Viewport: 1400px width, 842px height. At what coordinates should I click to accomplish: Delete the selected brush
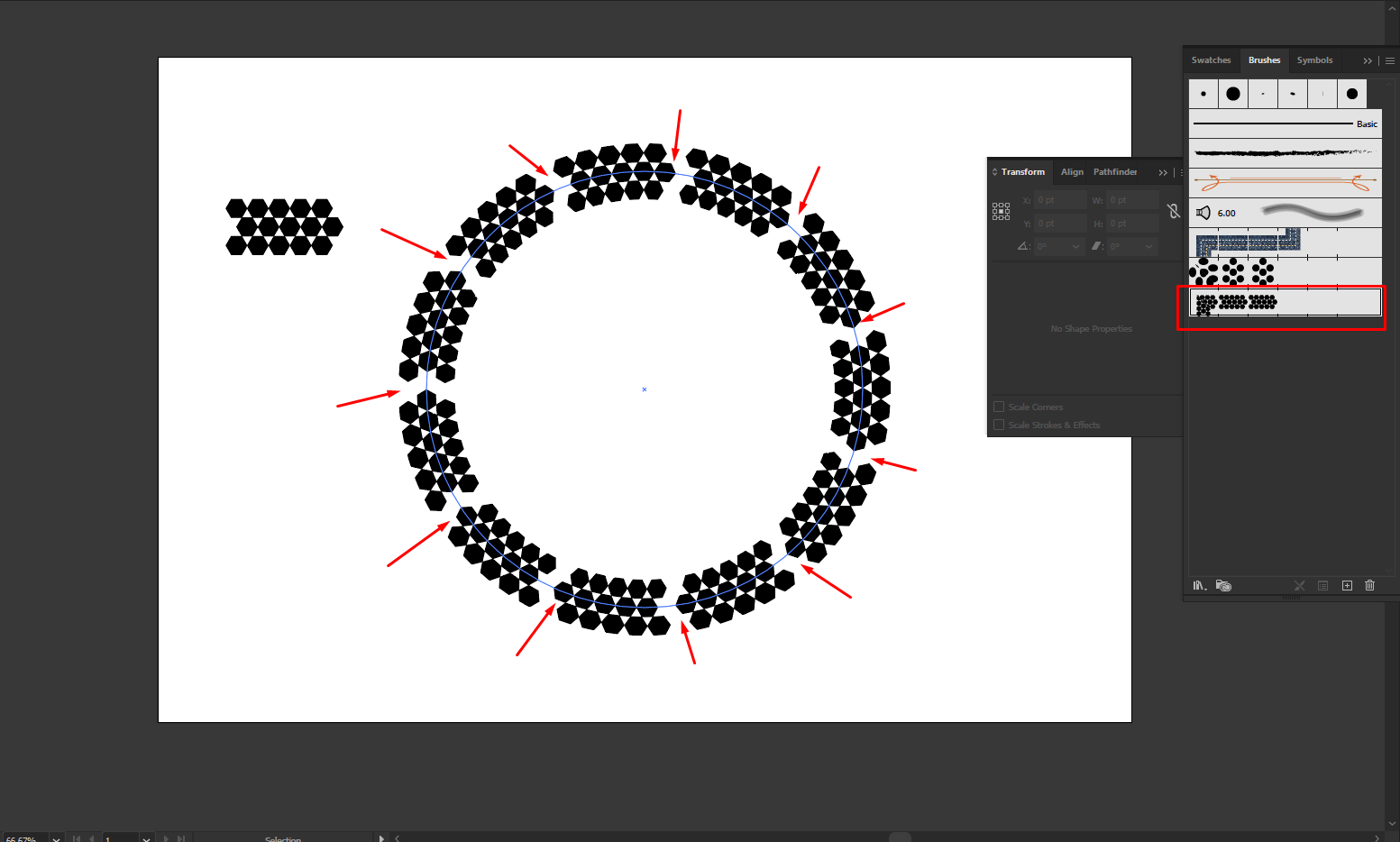pos(1369,585)
